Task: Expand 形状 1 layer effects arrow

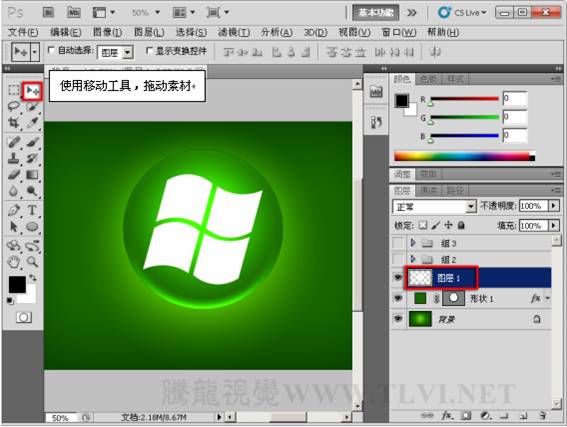Action: click(x=548, y=298)
